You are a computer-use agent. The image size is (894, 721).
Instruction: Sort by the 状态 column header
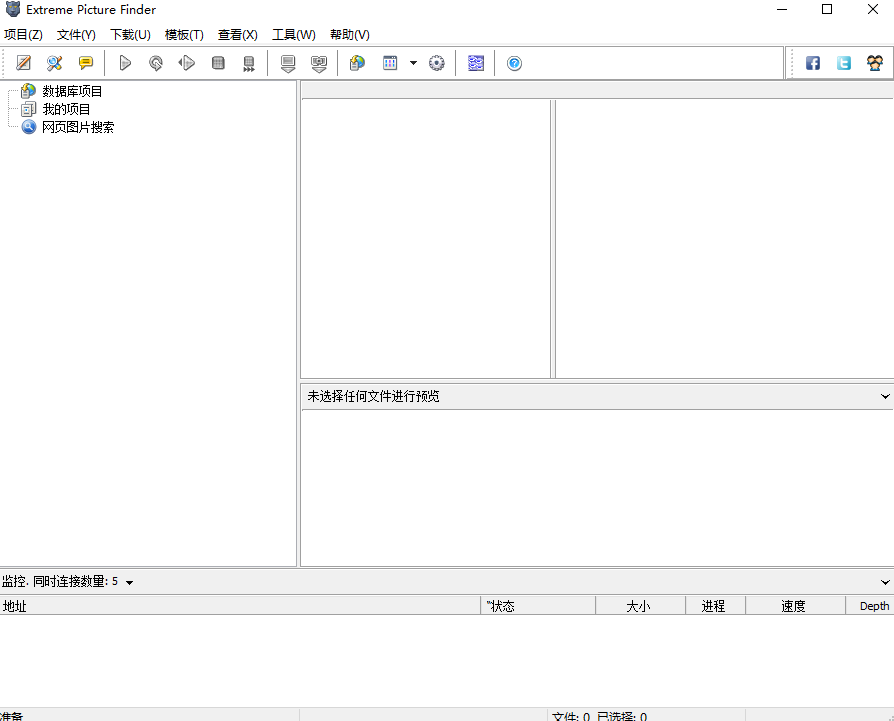[x=538, y=606]
